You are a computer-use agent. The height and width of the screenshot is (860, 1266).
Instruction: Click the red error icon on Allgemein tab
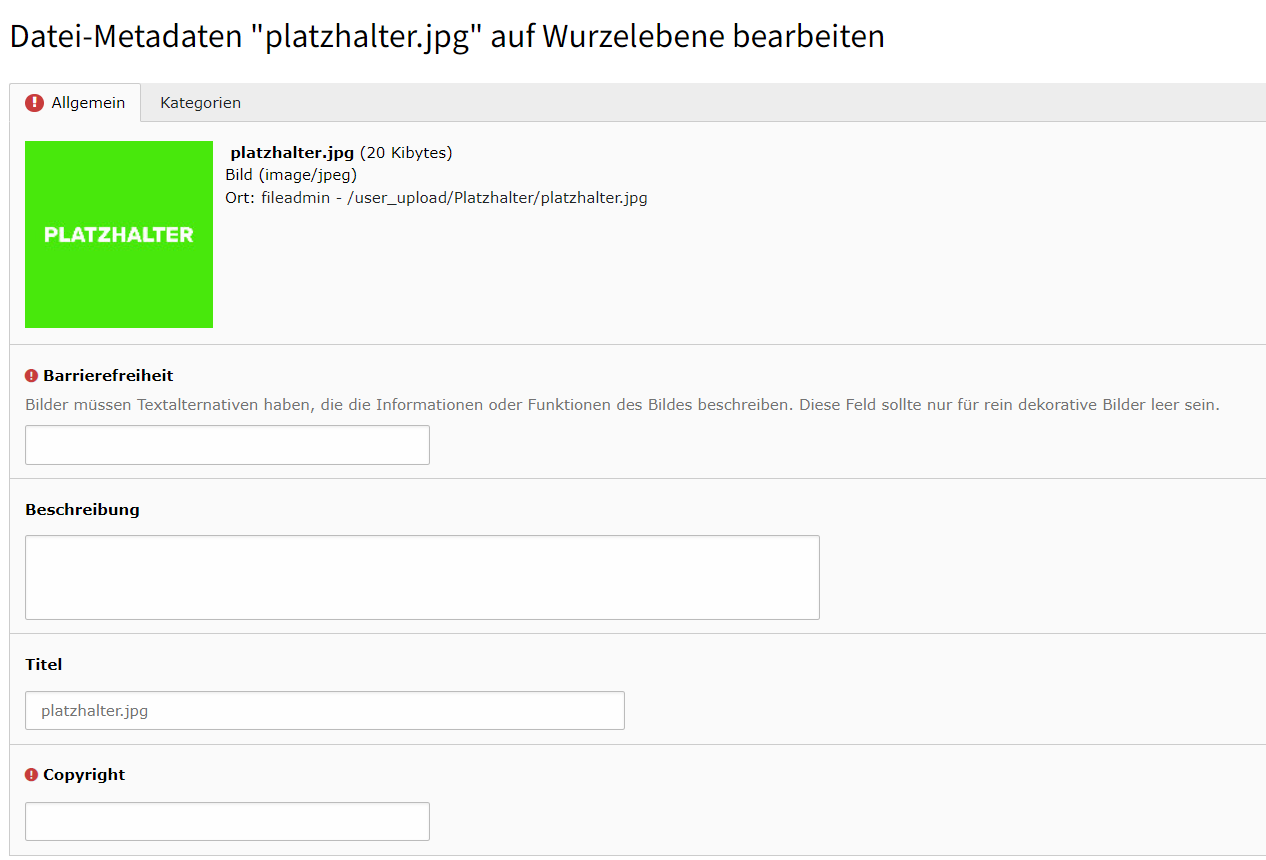point(35,103)
